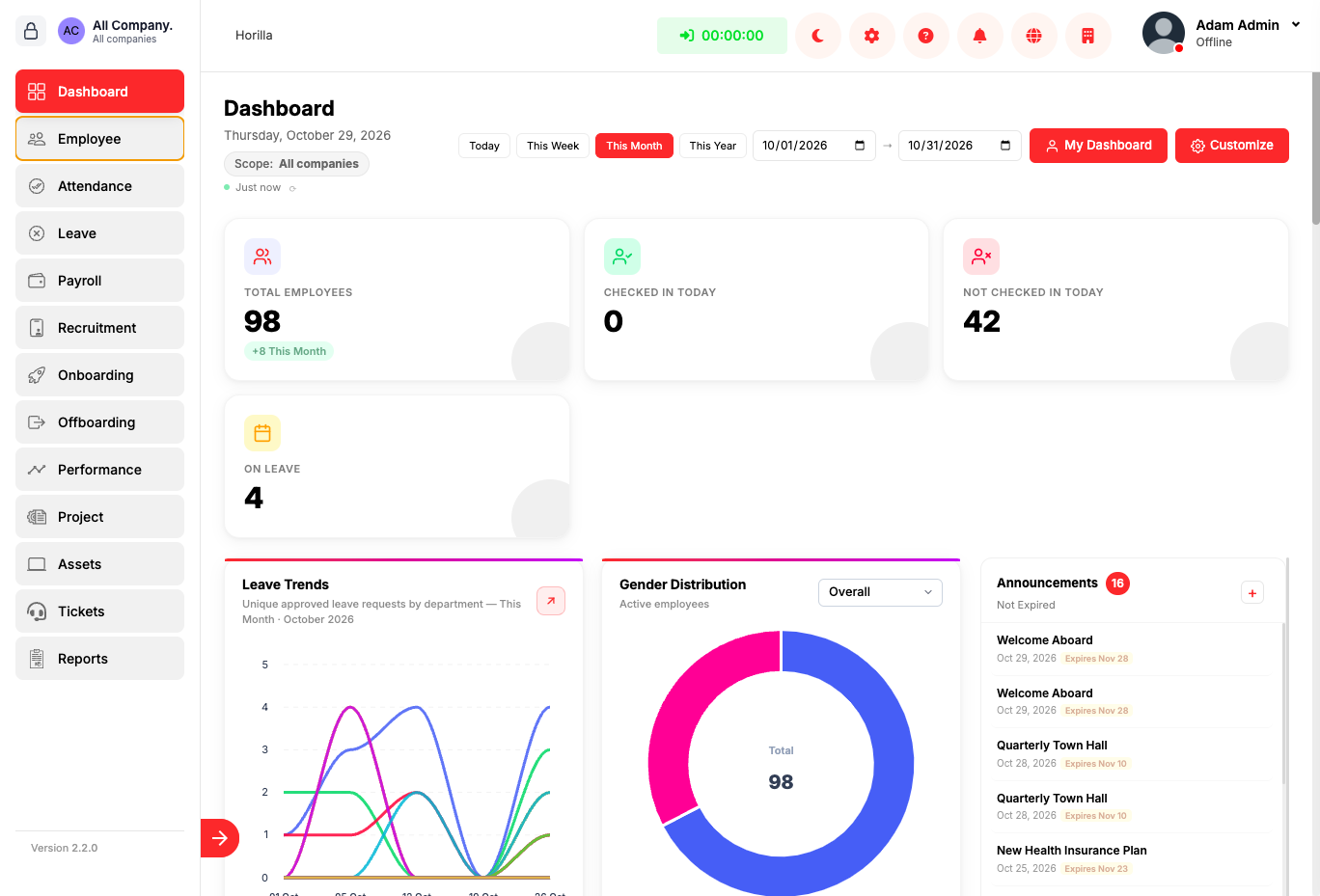Select Today date range filter
This screenshot has height=896, width=1320.
[484, 146]
